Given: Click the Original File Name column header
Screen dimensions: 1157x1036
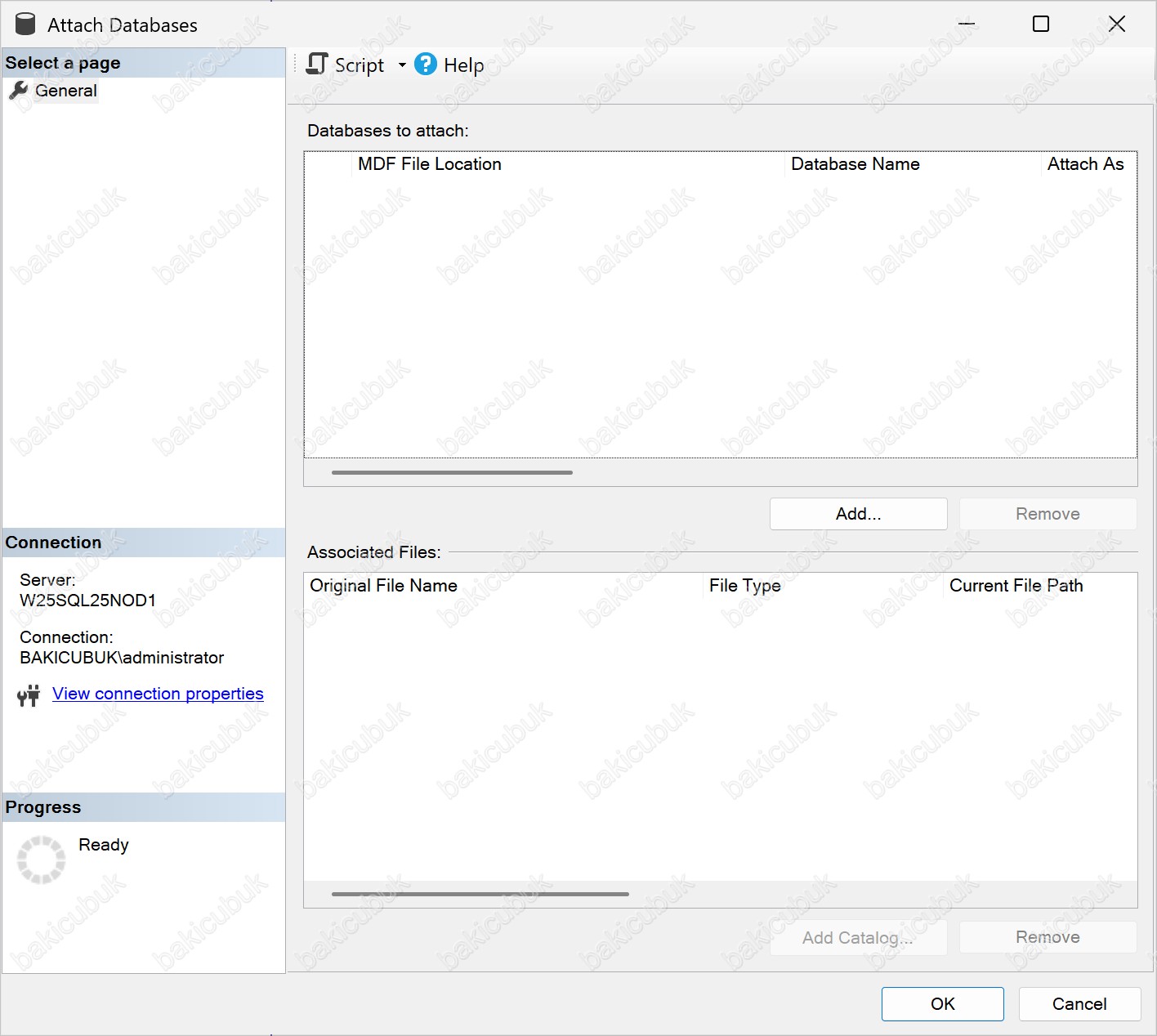Looking at the screenshot, I should [x=383, y=586].
